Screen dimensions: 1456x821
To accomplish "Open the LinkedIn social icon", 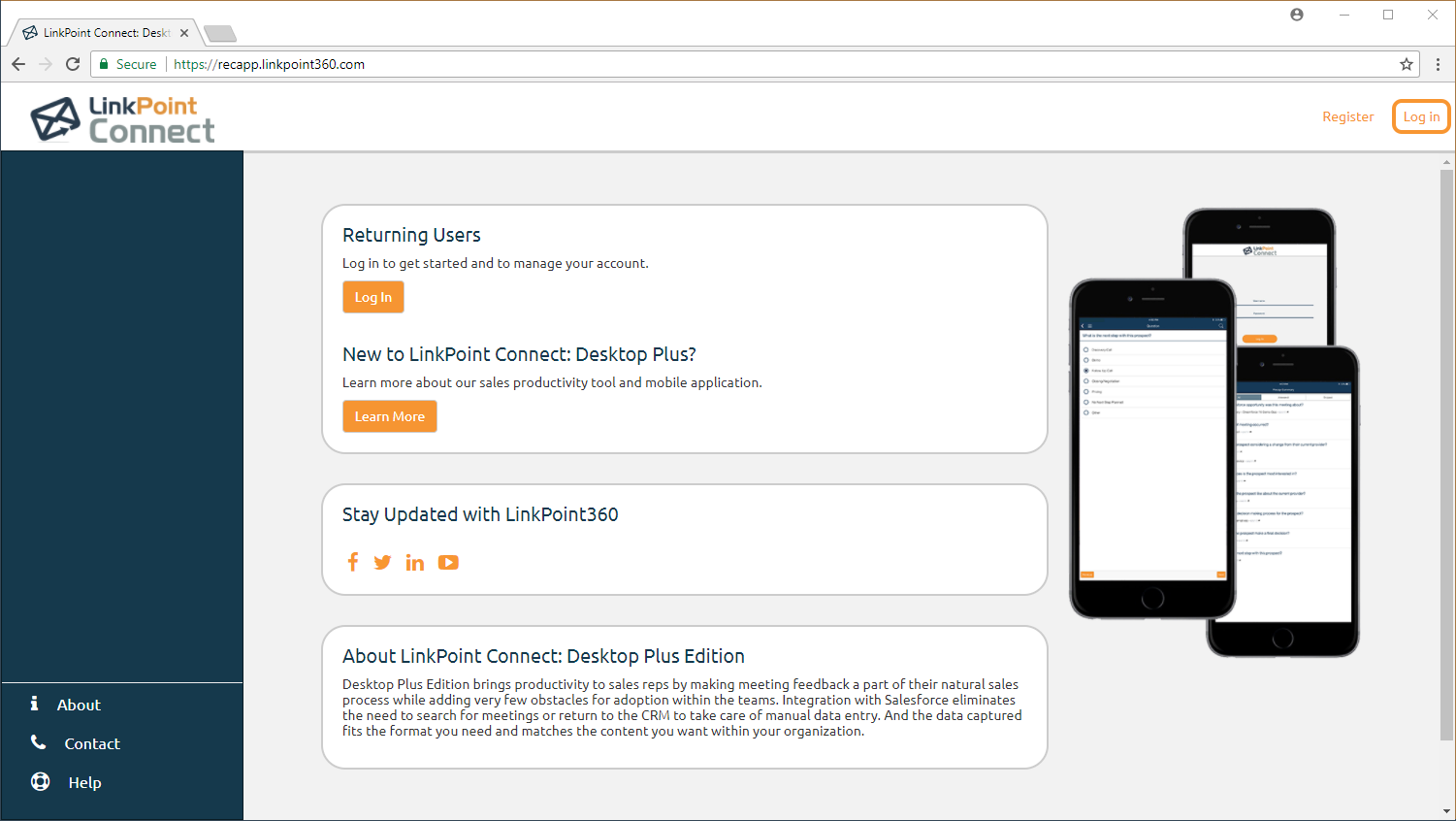I will click(415, 562).
